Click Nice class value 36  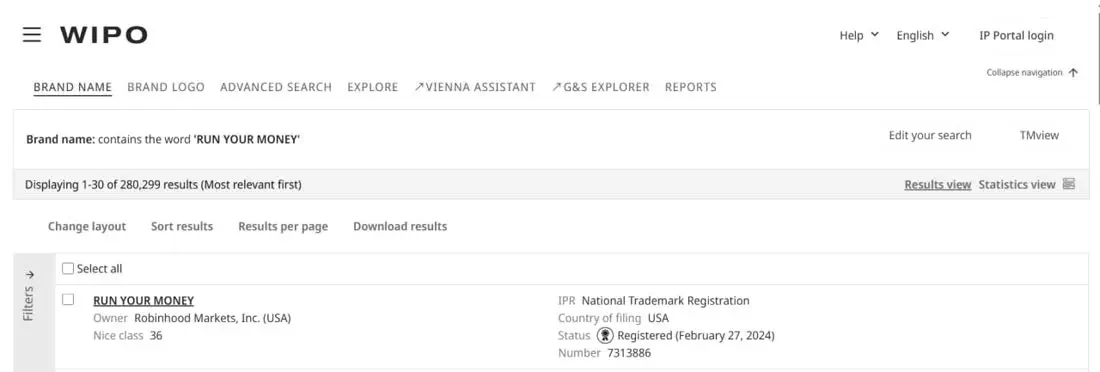tap(156, 336)
